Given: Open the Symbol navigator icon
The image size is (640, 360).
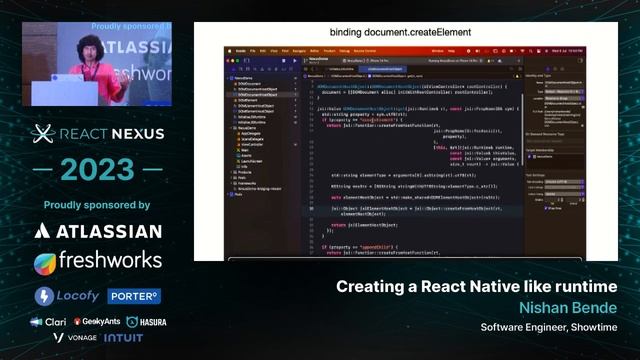Looking at the screenshot, I should [248, 69].
